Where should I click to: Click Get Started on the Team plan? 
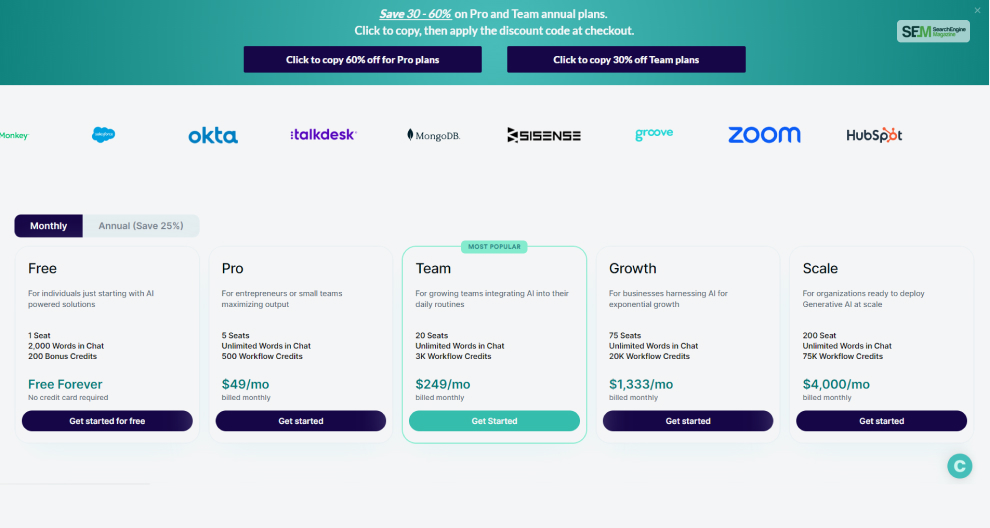(494, 421)
